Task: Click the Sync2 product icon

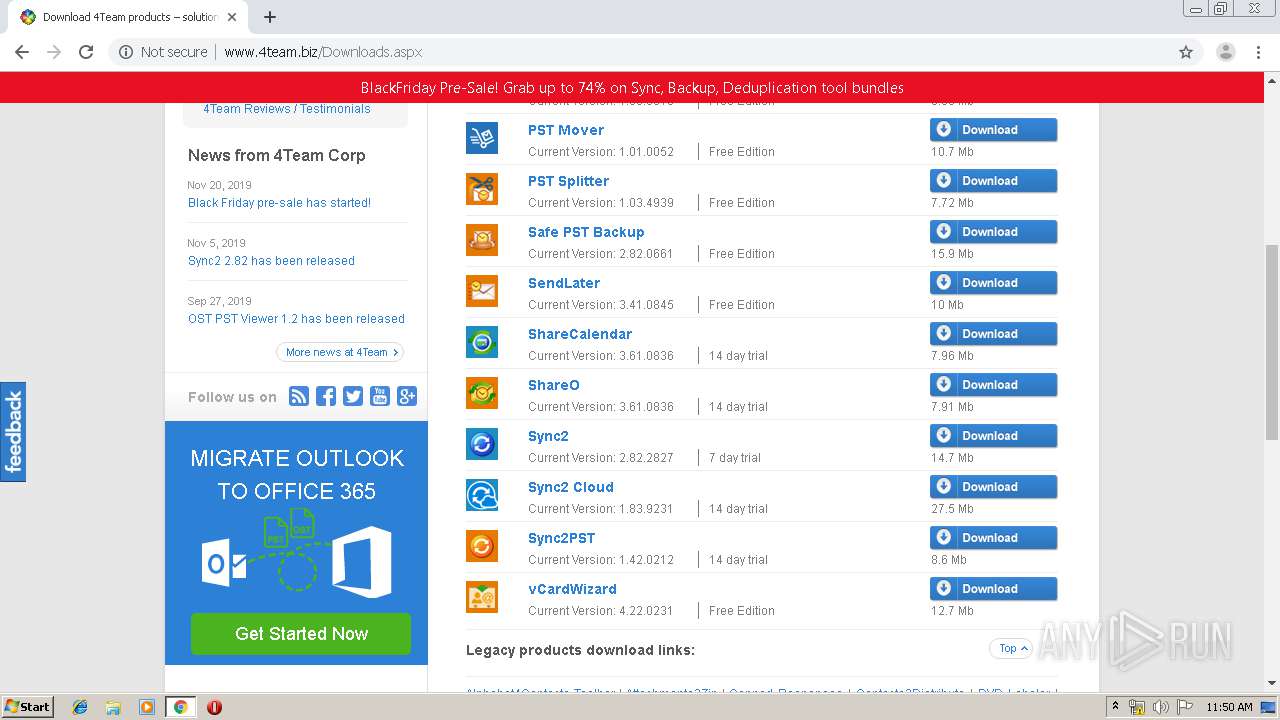Action: [x=482, y=444]
